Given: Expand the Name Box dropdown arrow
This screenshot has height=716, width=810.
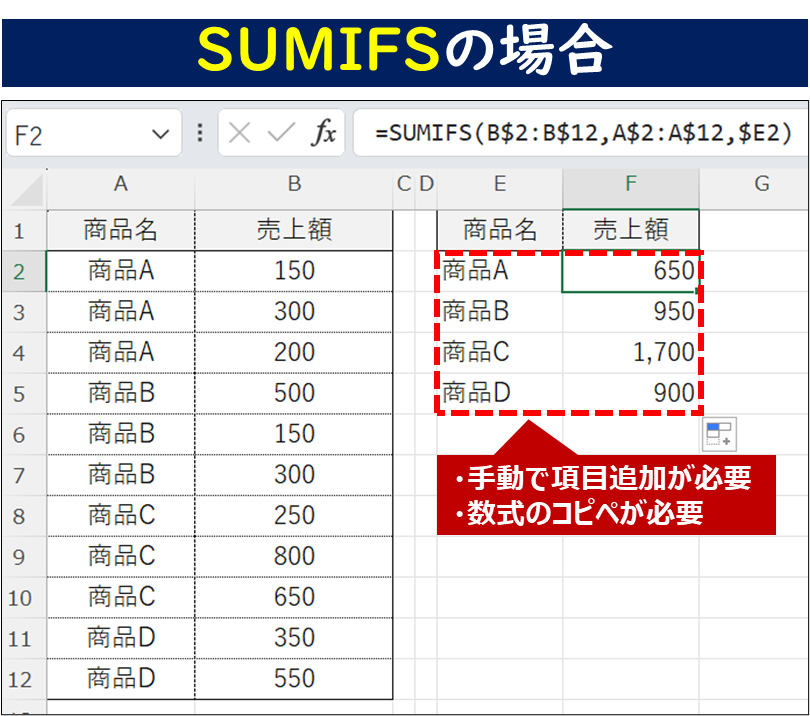Looking at the screenshot, I should (159, 135).
